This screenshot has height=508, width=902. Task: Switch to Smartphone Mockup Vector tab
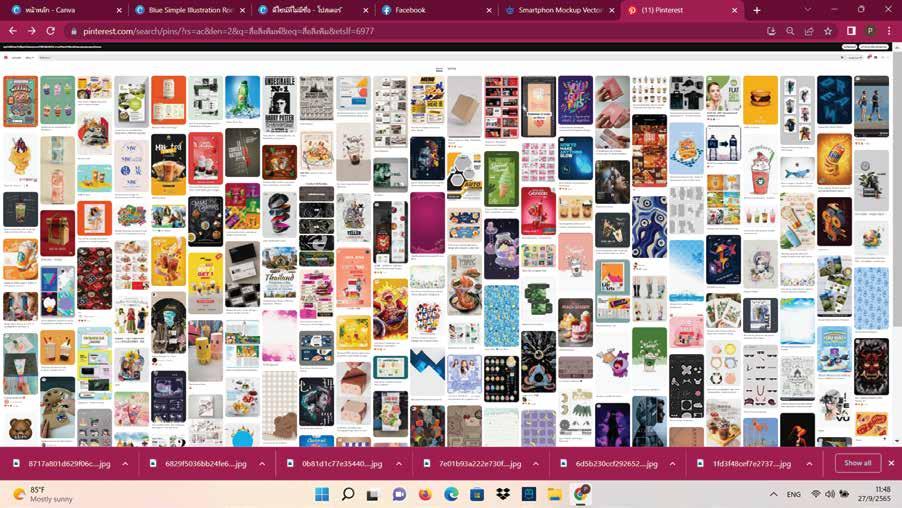561,10
